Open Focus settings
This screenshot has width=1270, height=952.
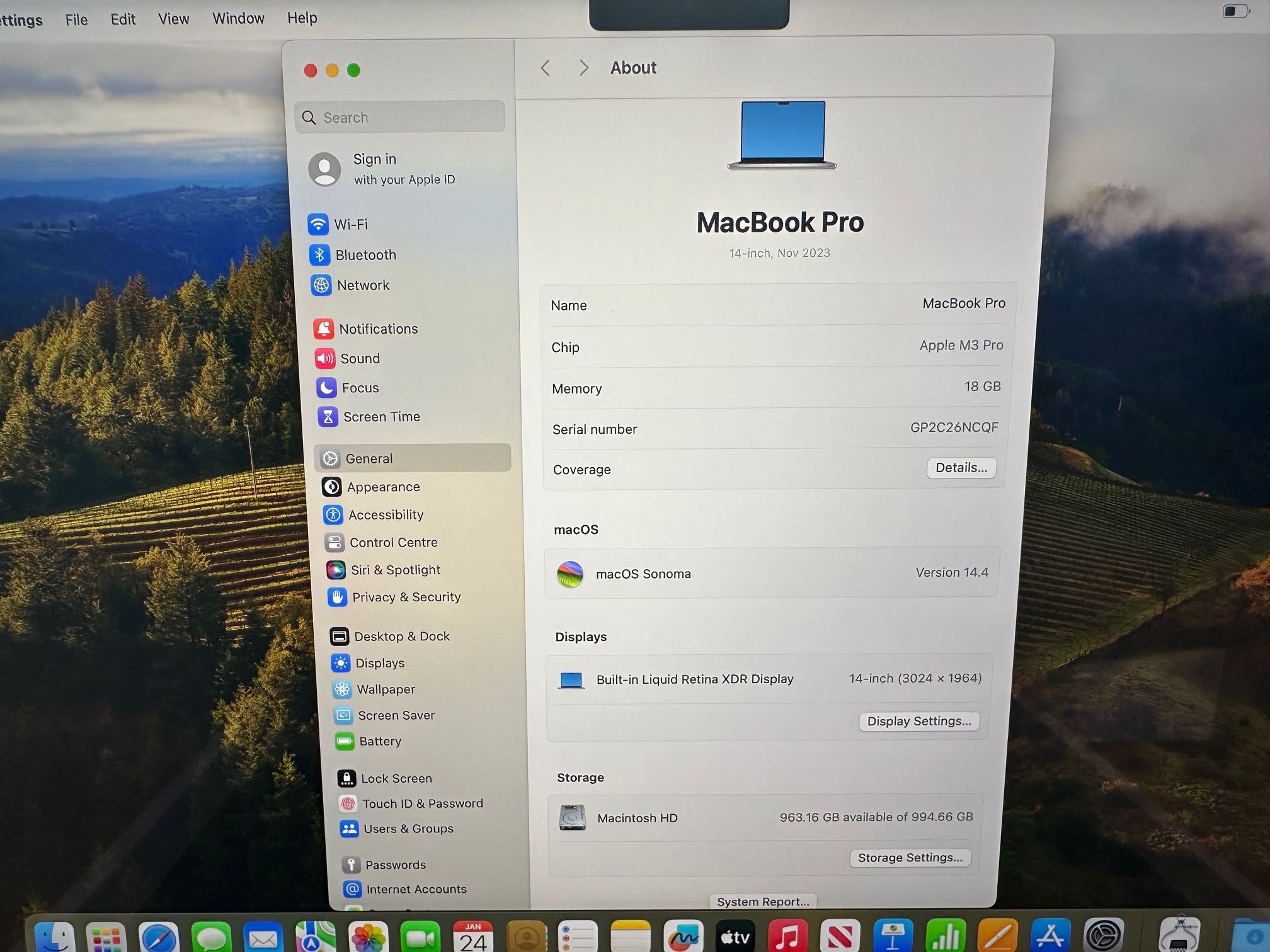tap(348, 388)
